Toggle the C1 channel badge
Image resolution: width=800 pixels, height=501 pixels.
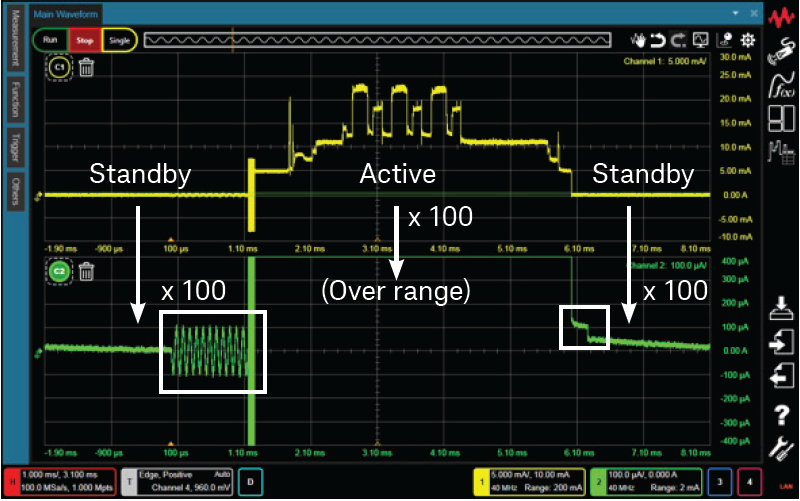tap(59, 67)
